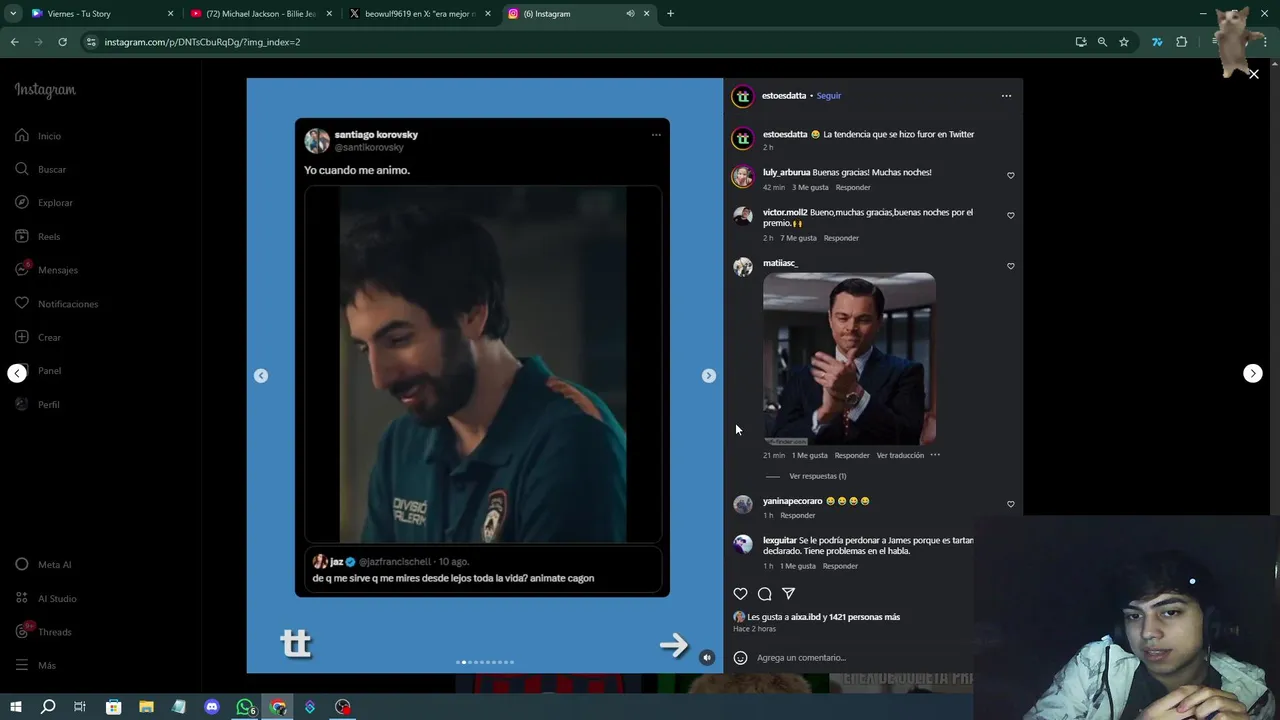This screenshot has width=1280, height=720.
Task: Open the tab search dropdown
Action: [x=13, y=14]
